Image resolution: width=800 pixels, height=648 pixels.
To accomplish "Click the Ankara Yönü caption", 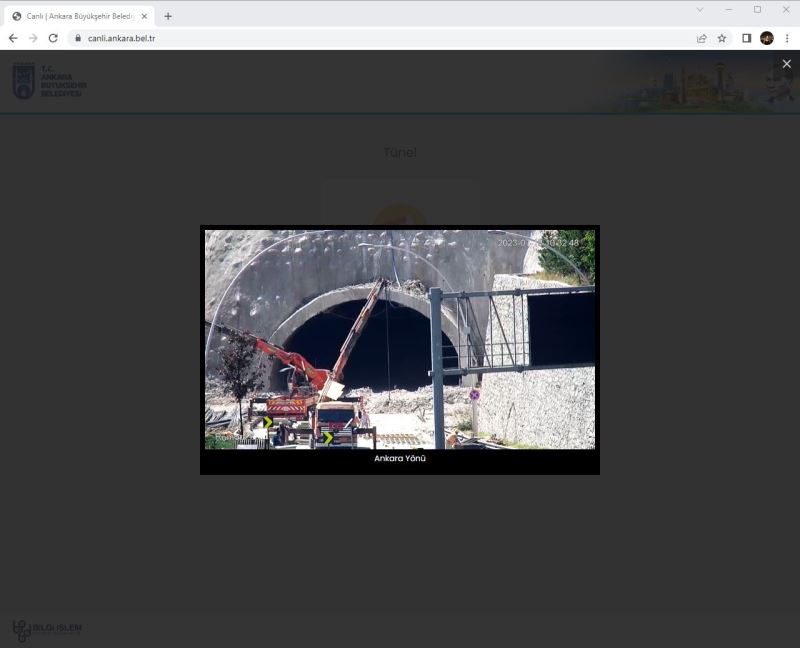I will click(x=400, y=458).
